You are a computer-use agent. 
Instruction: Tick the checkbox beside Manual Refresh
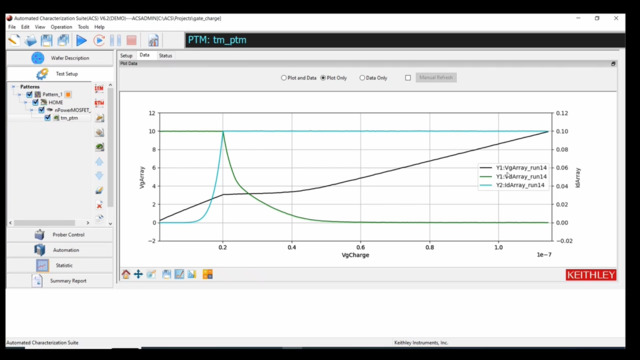pos(408,78)
